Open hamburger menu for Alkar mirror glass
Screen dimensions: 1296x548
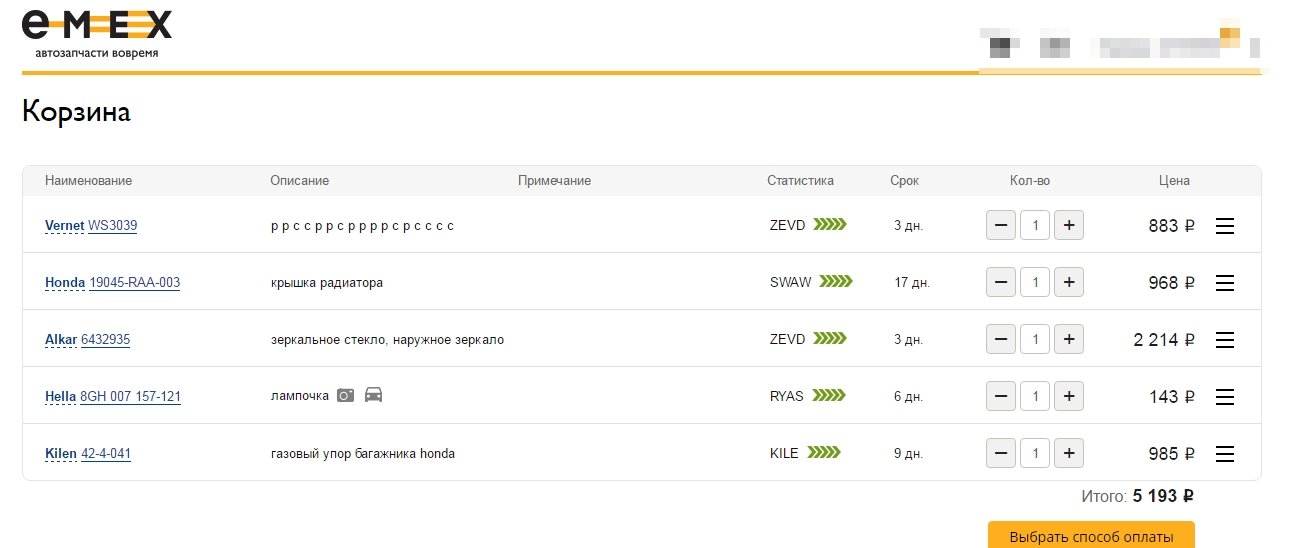click(x=1224, y=340)
